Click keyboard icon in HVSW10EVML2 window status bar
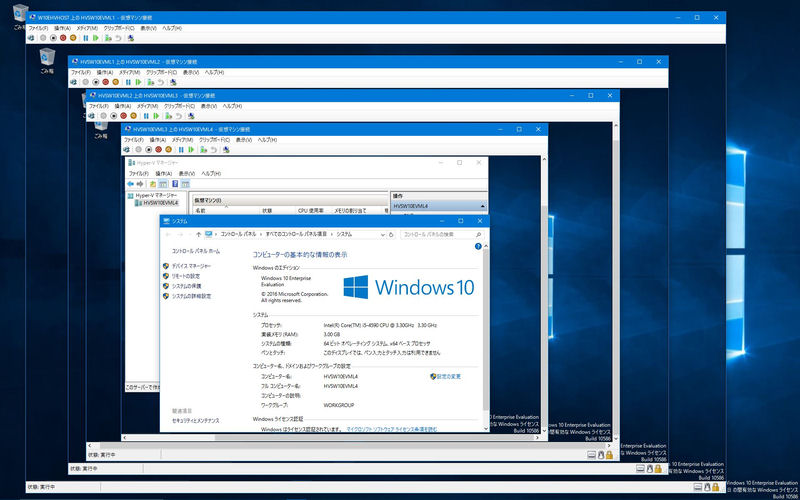 640,468
